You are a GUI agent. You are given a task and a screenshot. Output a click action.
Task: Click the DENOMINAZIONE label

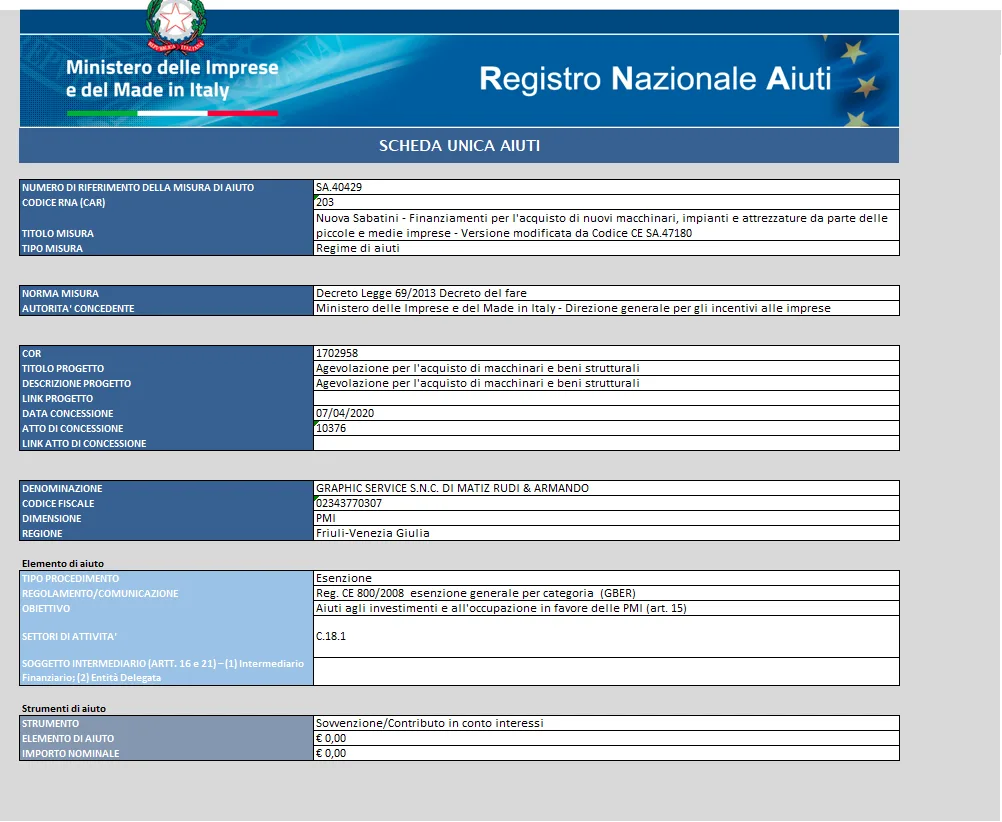pos(62,489)
